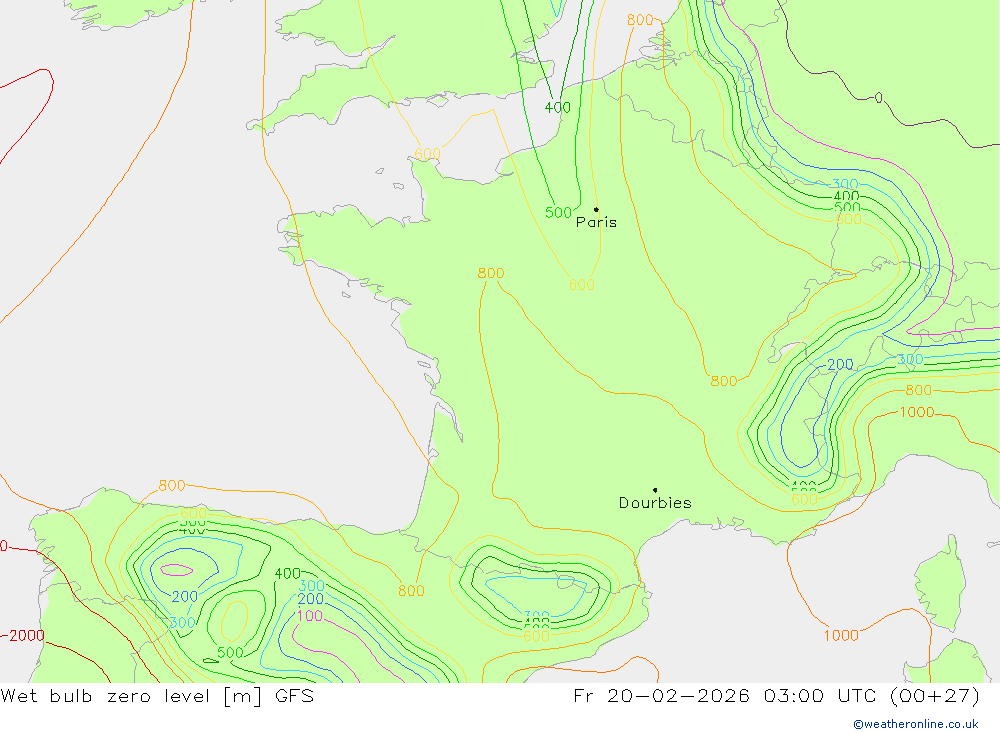Click the yellow 600 label south of Paris
This screenshot has width=1000, height=733.
[x=581, y=285]
